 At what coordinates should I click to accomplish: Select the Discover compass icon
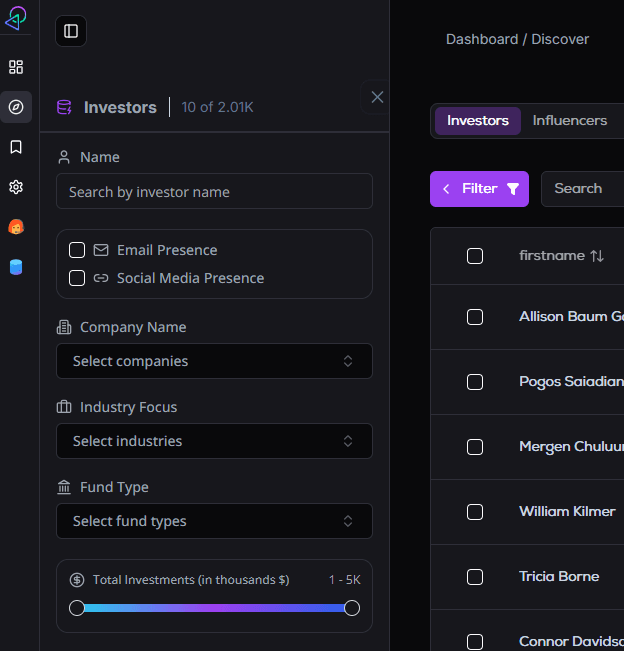(x=16, y=107)
